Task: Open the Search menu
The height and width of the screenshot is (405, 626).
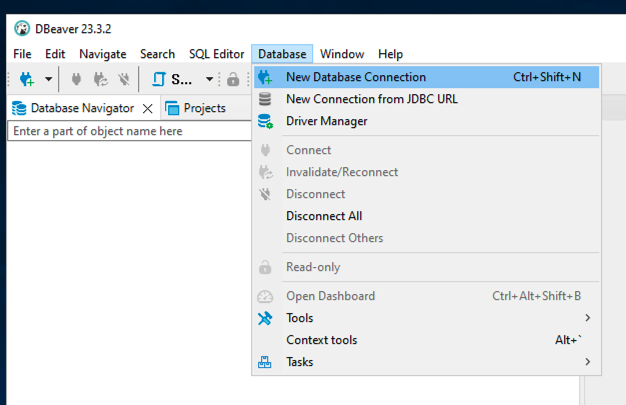Action: (x=157, y=54)
